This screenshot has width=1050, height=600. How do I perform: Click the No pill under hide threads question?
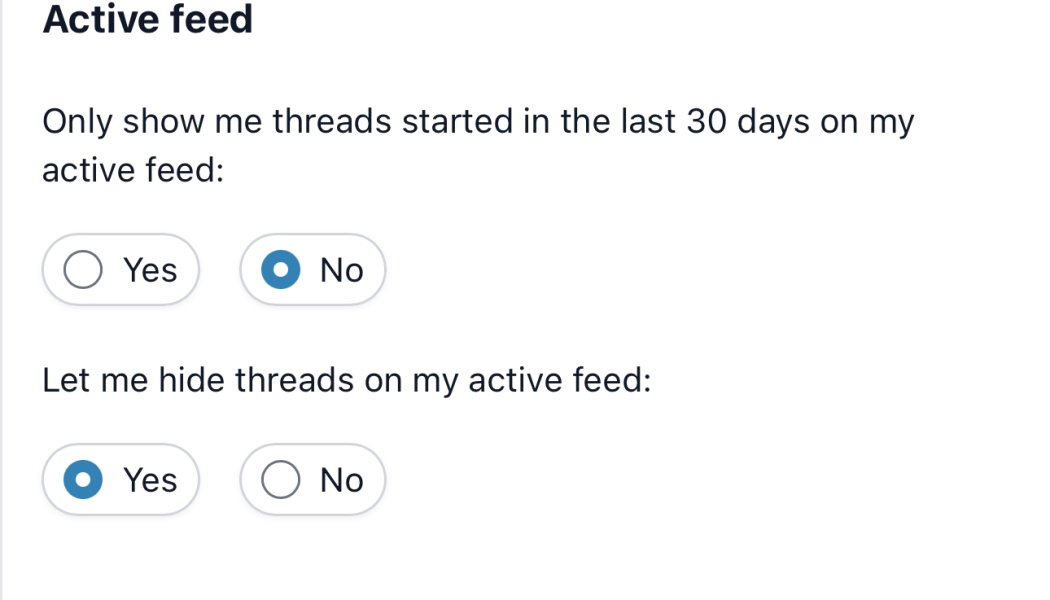point(312,479)
